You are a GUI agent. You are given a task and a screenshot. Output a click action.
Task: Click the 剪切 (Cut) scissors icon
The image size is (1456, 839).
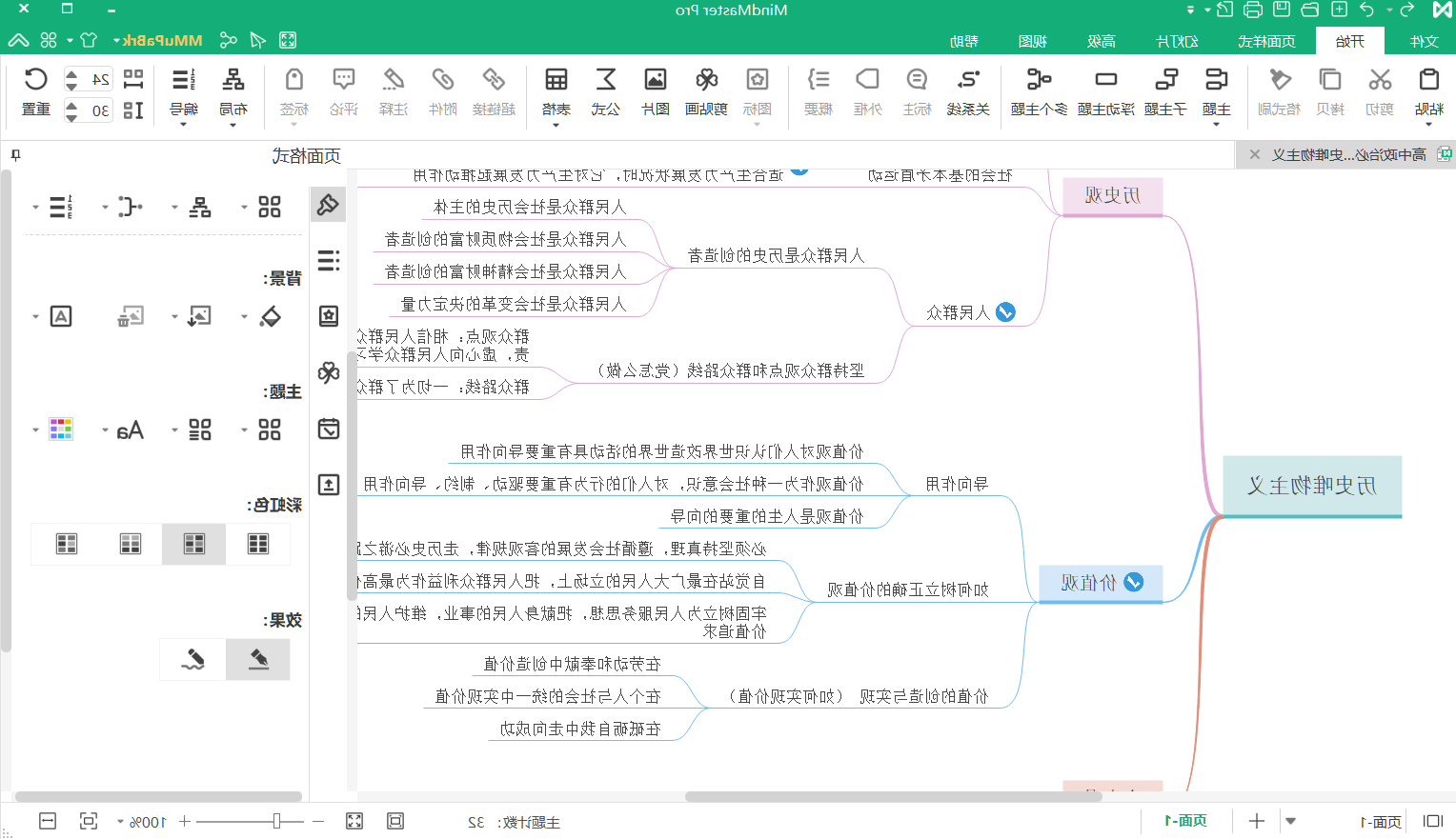pyautogui.click(x=1380, y=80)
